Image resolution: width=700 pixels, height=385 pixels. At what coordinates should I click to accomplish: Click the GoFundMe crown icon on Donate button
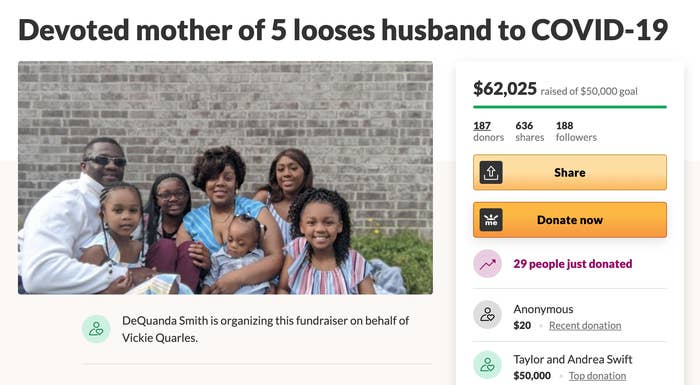(x=491, y=220)
